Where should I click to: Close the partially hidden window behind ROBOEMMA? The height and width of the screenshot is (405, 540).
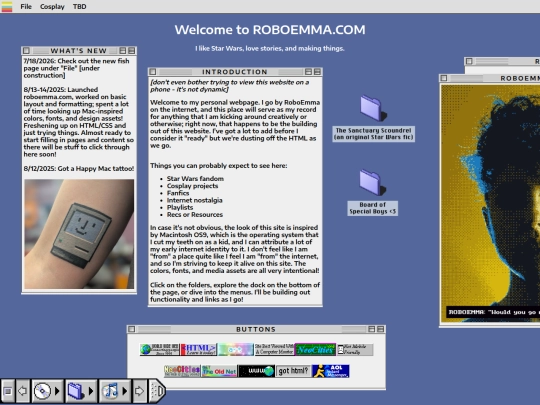[469, 61]
